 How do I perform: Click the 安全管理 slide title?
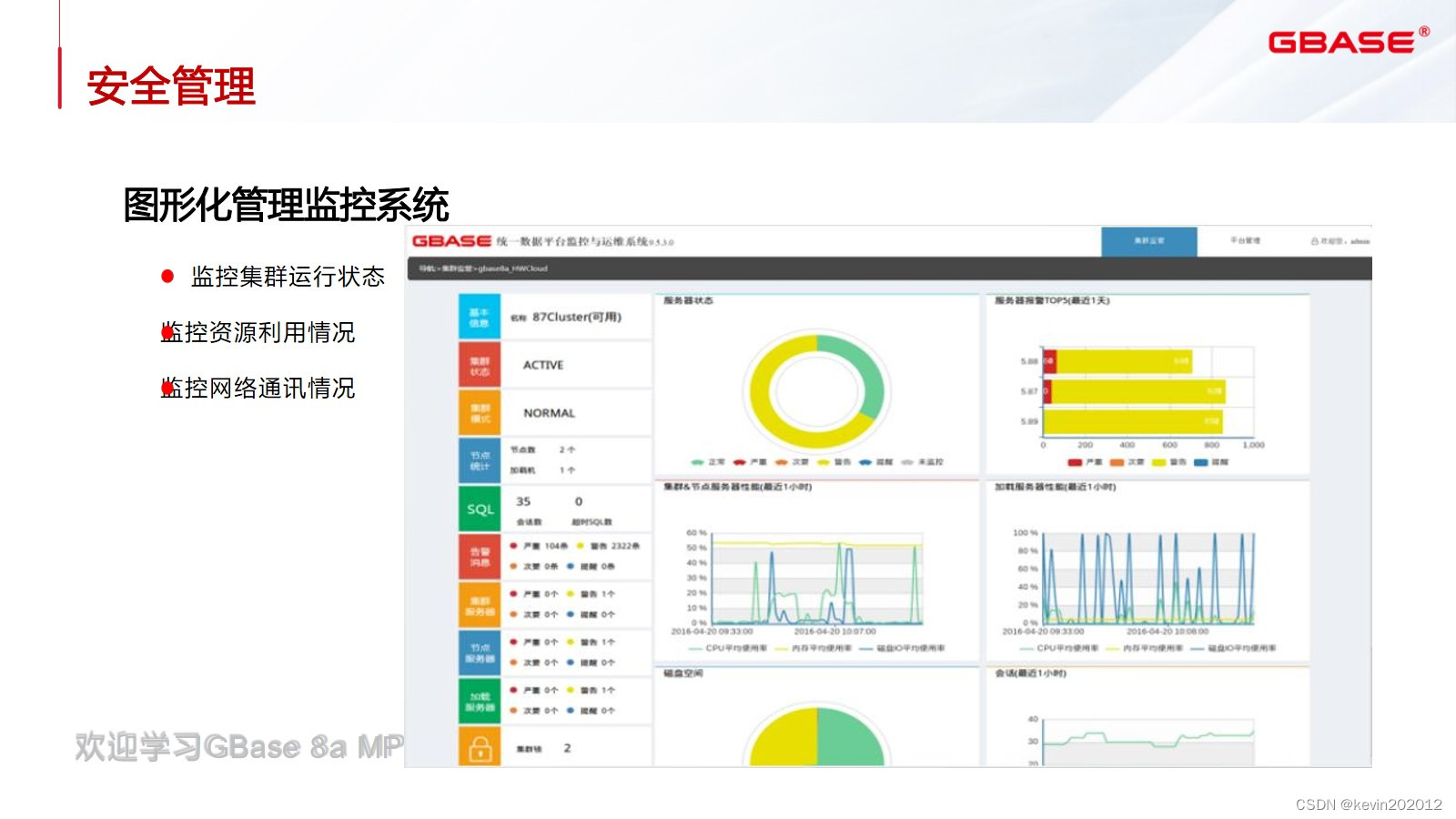[171, 86]
